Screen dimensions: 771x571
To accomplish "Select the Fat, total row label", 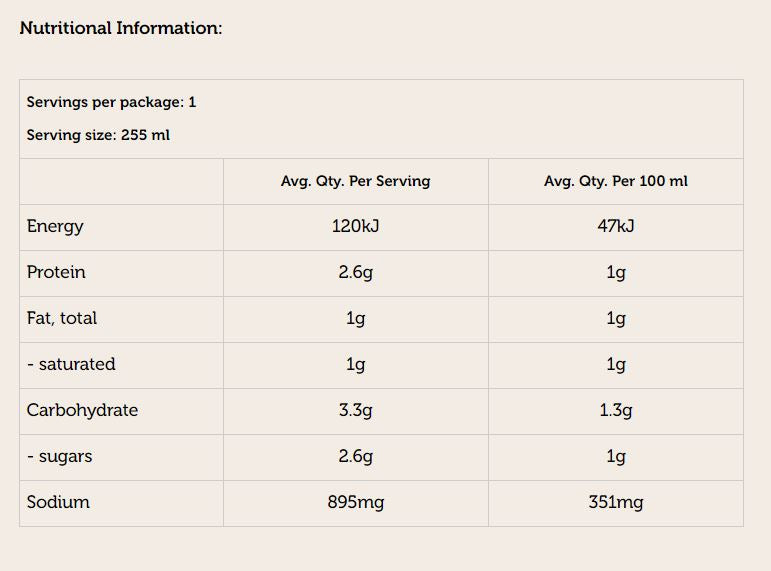I will [x=62, y=318].
